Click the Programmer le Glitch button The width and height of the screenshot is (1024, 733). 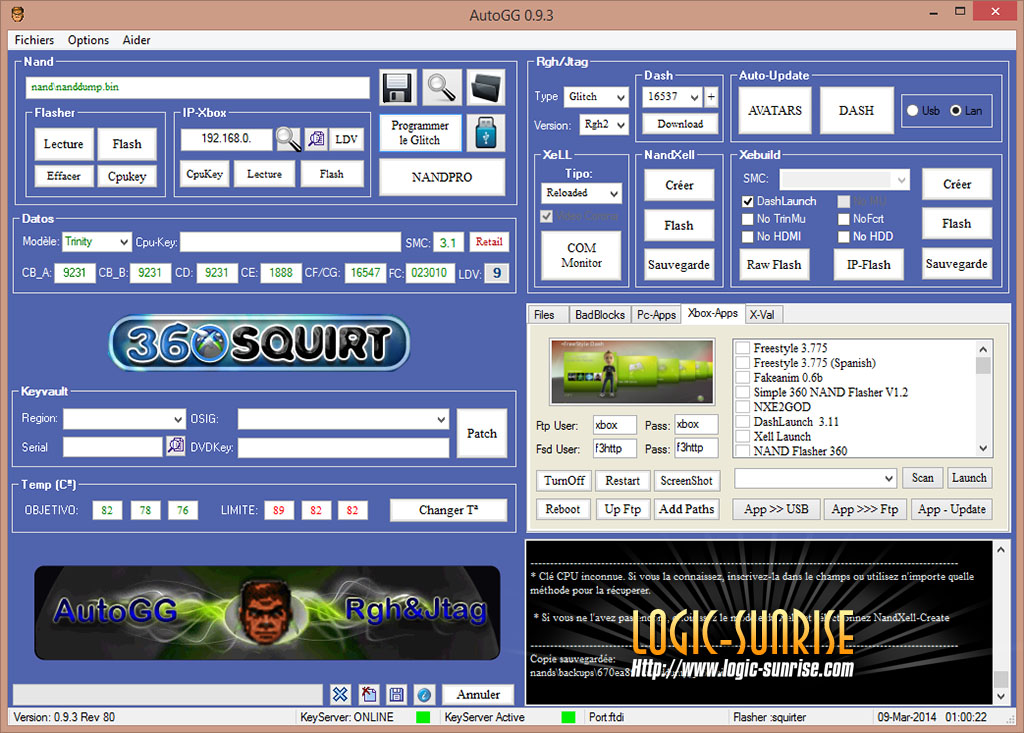pos(420,133)
